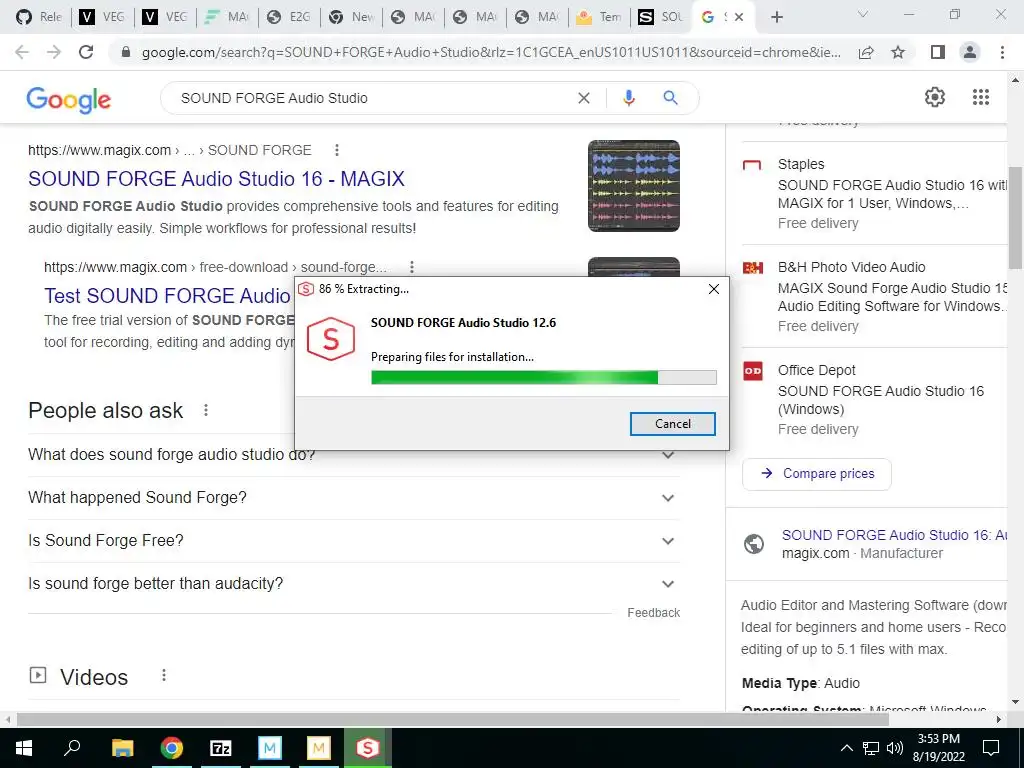Image resolution: width=1024 pixels, height=768 pixels.
Task: Switch to Chrome in taskbar
Action: pos(172,748)
